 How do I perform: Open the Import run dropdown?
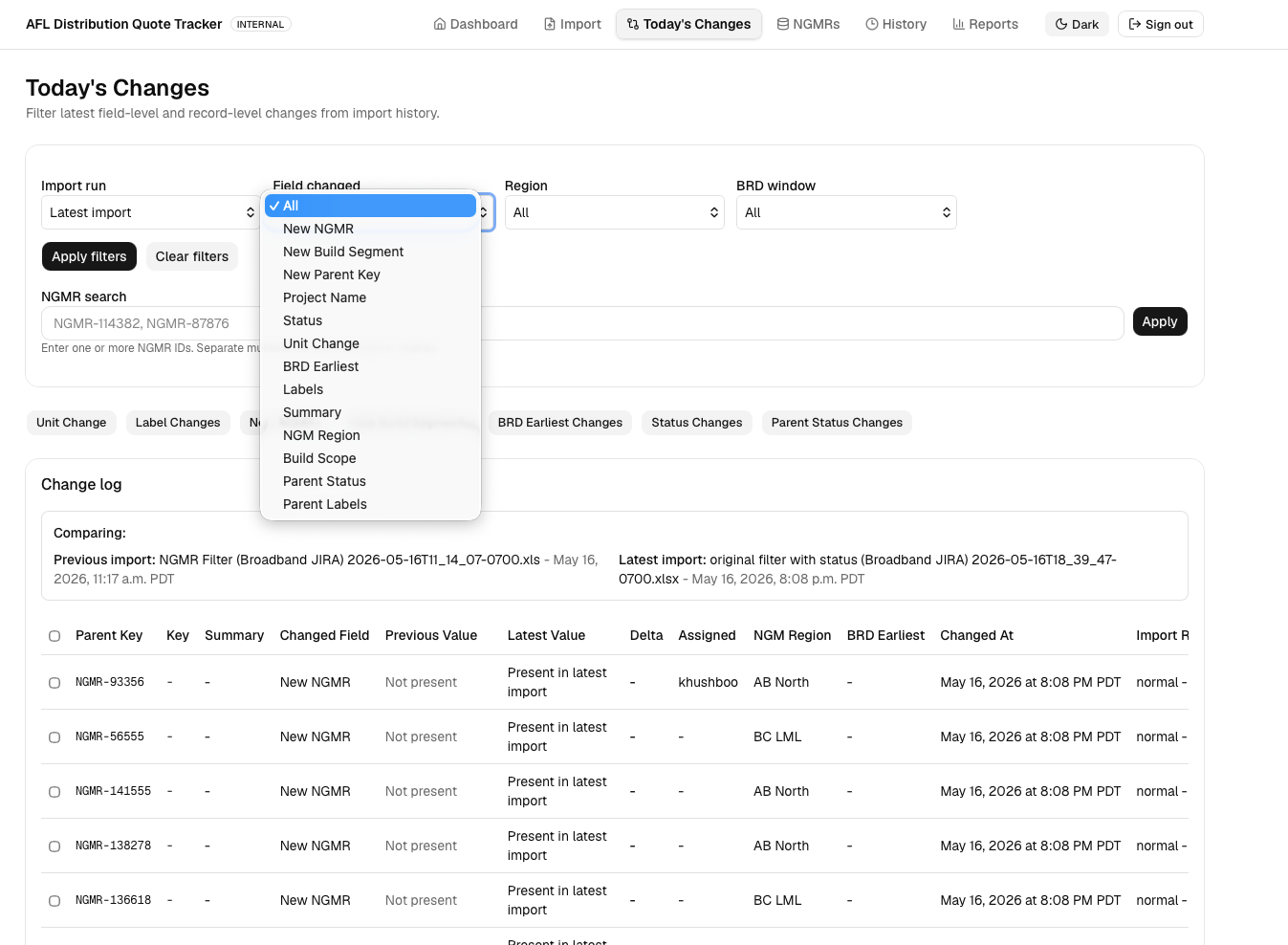pyautogui.click(x=151, y=212)
